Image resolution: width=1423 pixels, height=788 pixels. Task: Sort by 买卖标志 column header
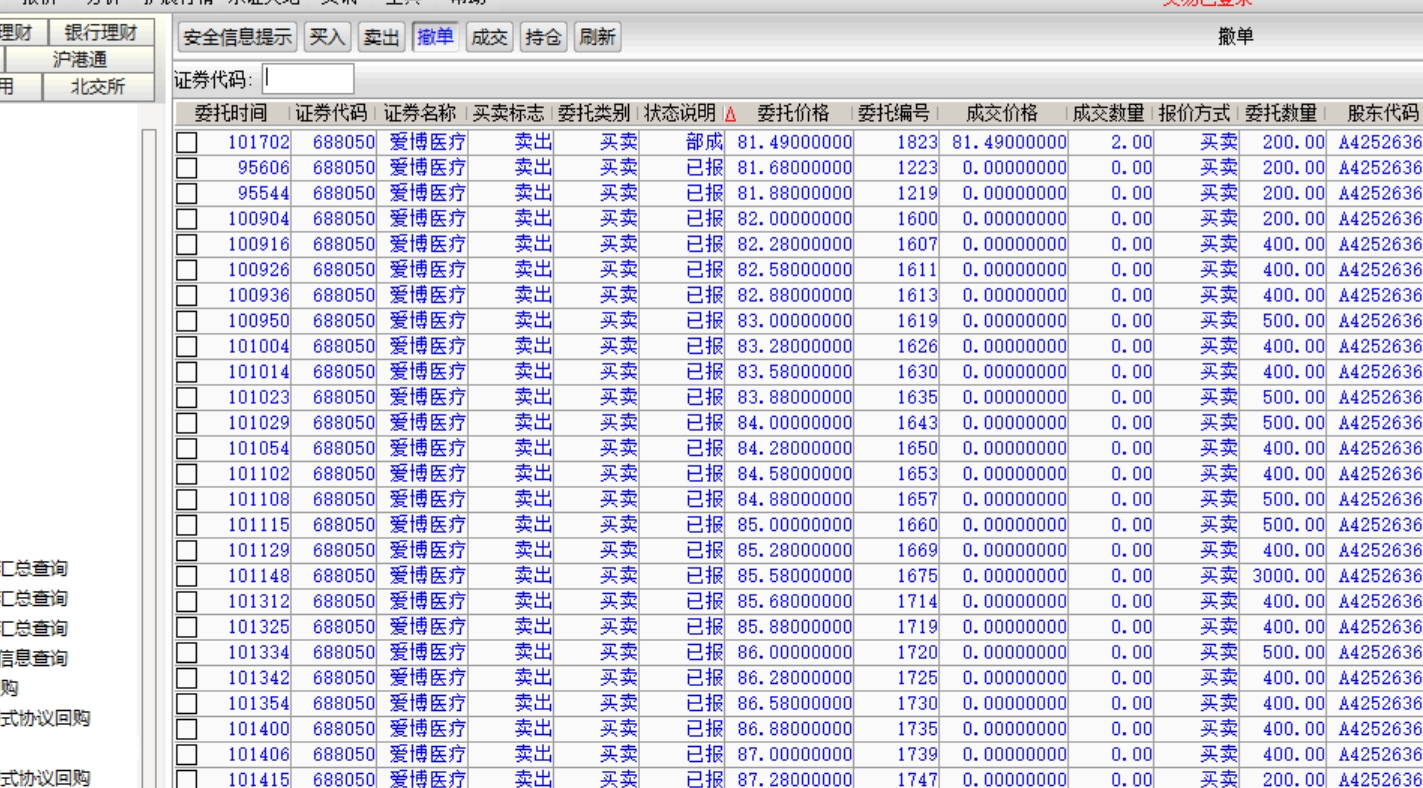click(x=509, y=114)
